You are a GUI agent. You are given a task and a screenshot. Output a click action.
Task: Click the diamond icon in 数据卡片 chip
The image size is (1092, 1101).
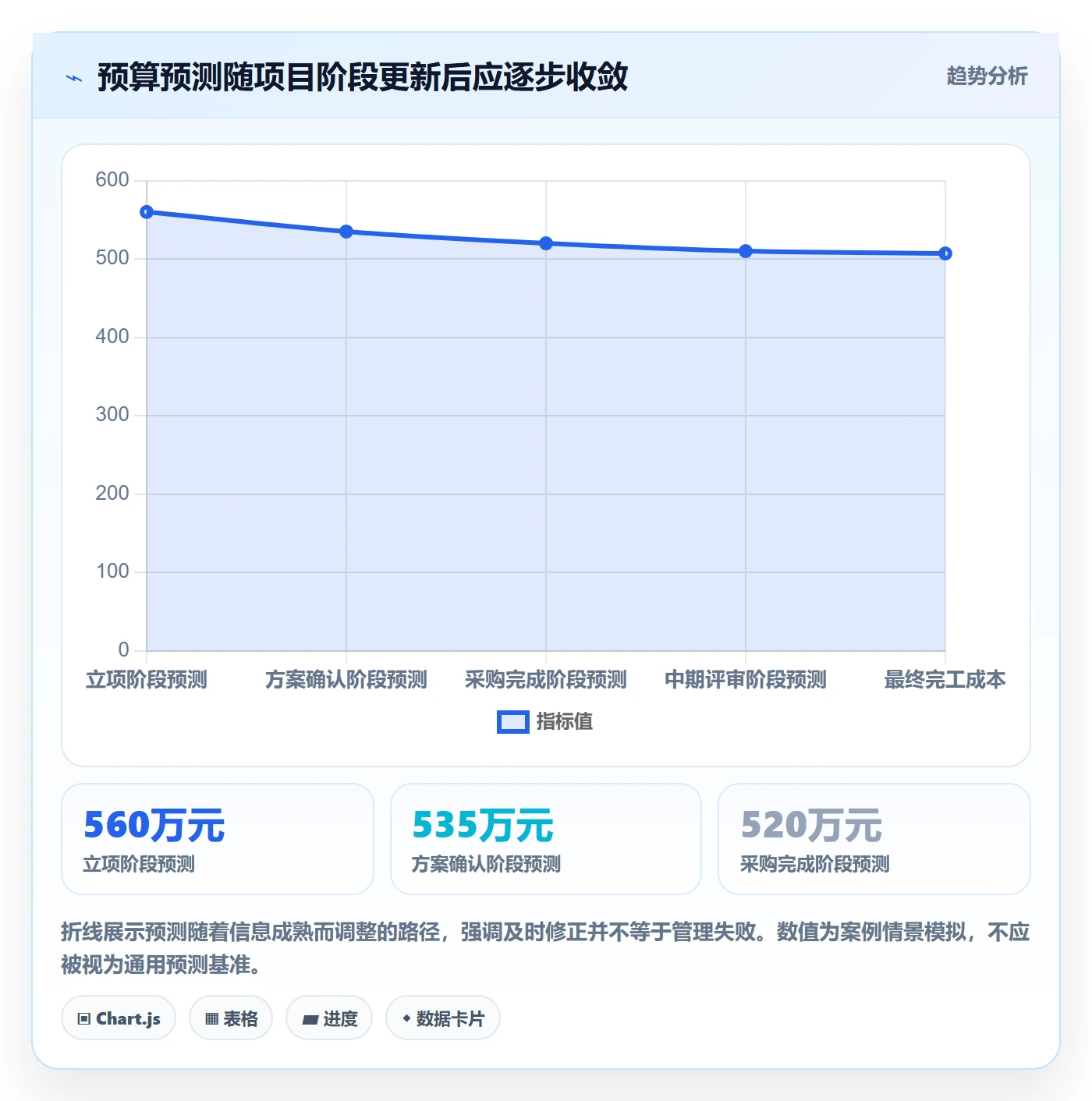(406, 1018)
